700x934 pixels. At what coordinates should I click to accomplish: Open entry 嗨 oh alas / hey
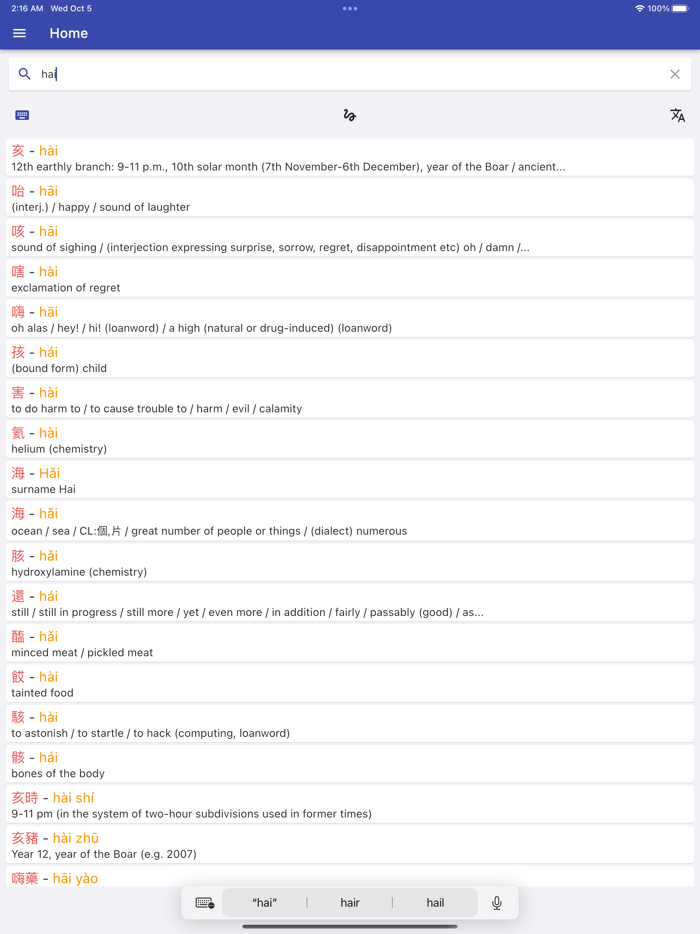pyautogui.click(x=350, y=319)
